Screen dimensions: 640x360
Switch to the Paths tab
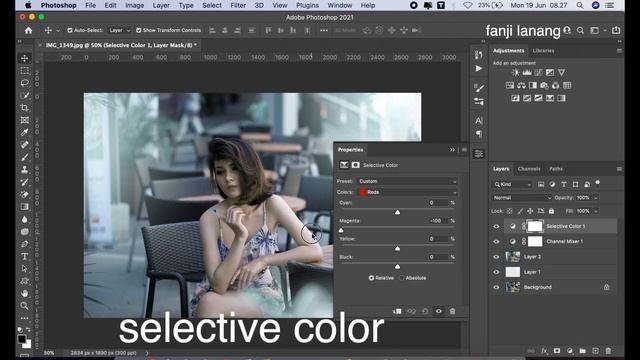(x=556, y=169)
